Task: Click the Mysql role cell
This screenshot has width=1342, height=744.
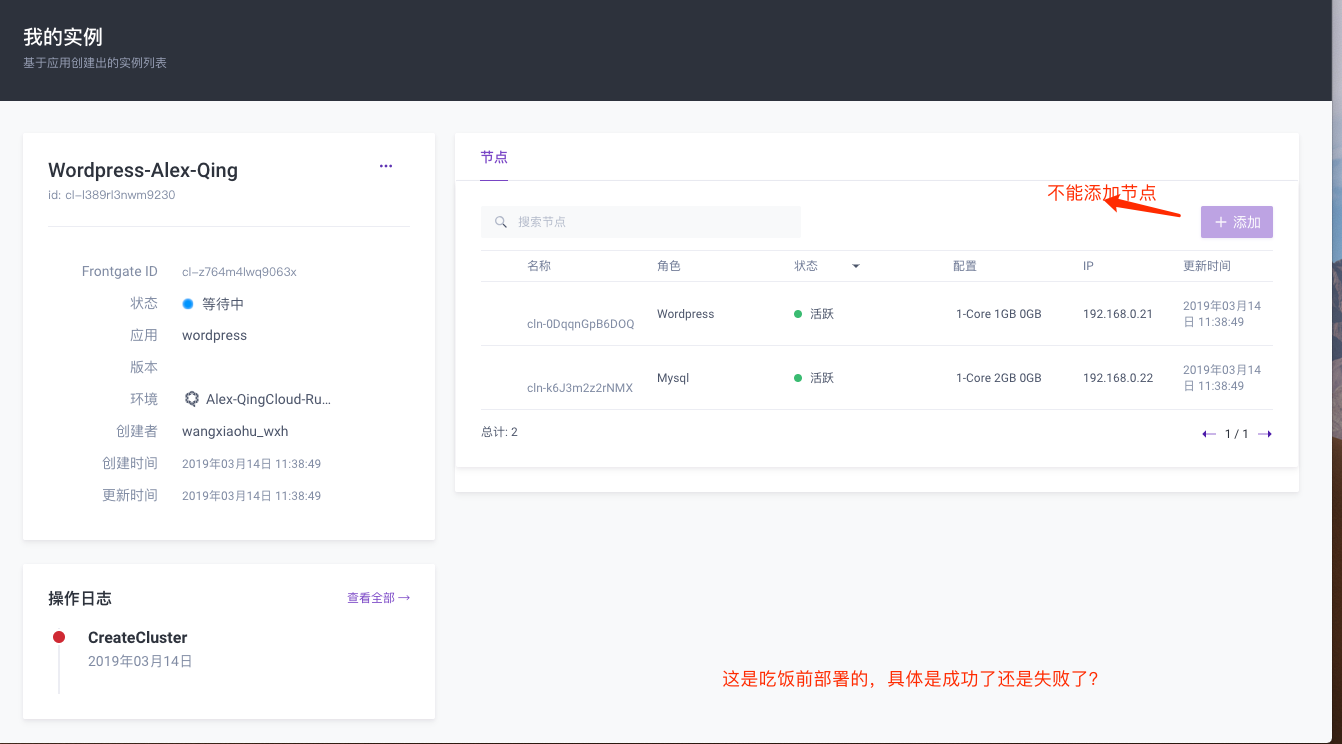Action: [673, 378]
